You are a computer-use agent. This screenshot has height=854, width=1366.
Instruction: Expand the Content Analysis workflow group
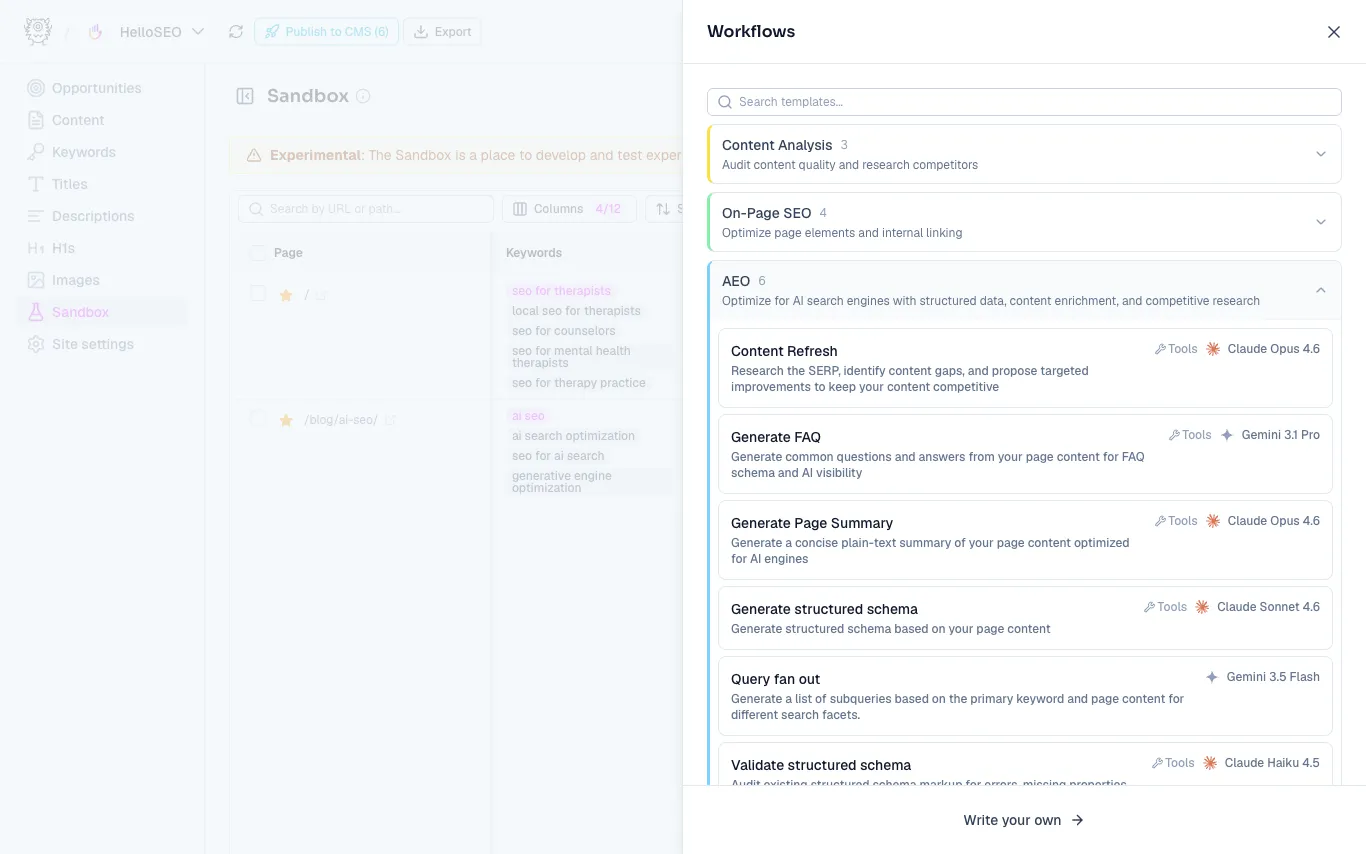coord(1024,154)
